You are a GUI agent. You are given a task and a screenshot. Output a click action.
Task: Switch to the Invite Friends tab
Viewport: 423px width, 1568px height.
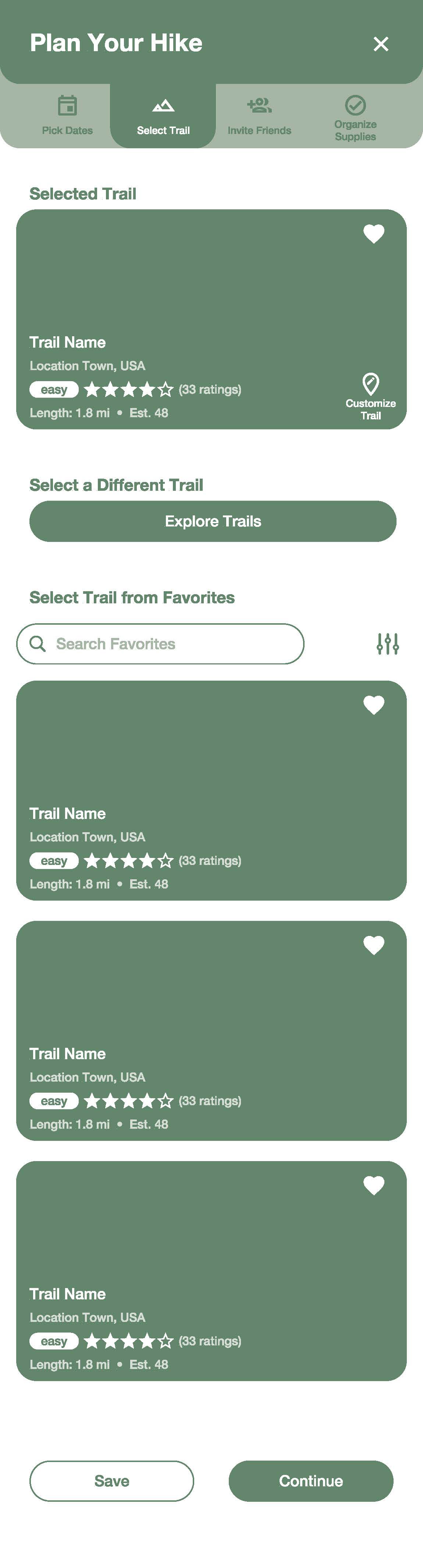click(259, 116)
